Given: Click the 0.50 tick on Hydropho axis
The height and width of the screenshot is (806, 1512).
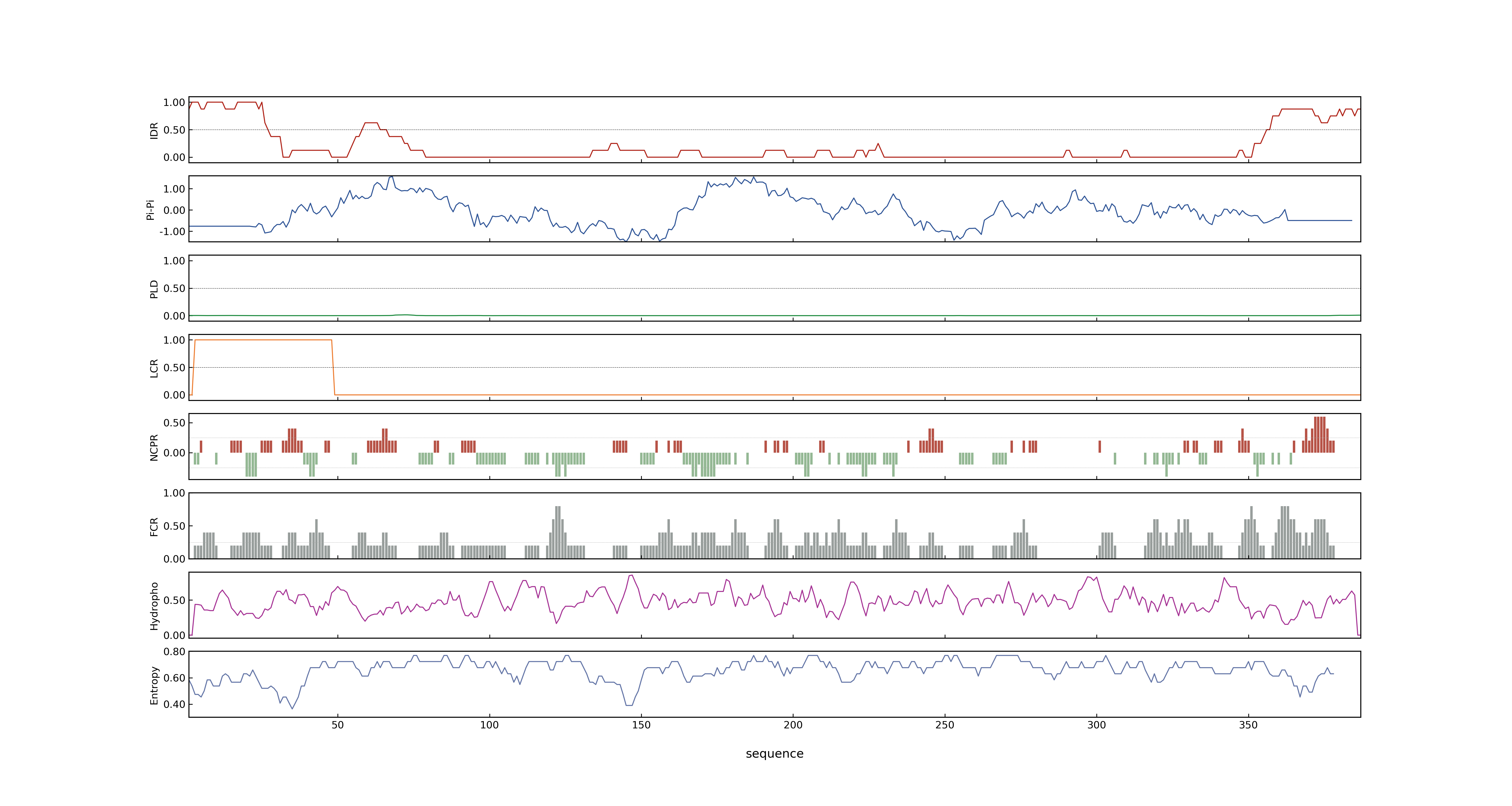Looking at the screenshot, I should coord(174,600).
